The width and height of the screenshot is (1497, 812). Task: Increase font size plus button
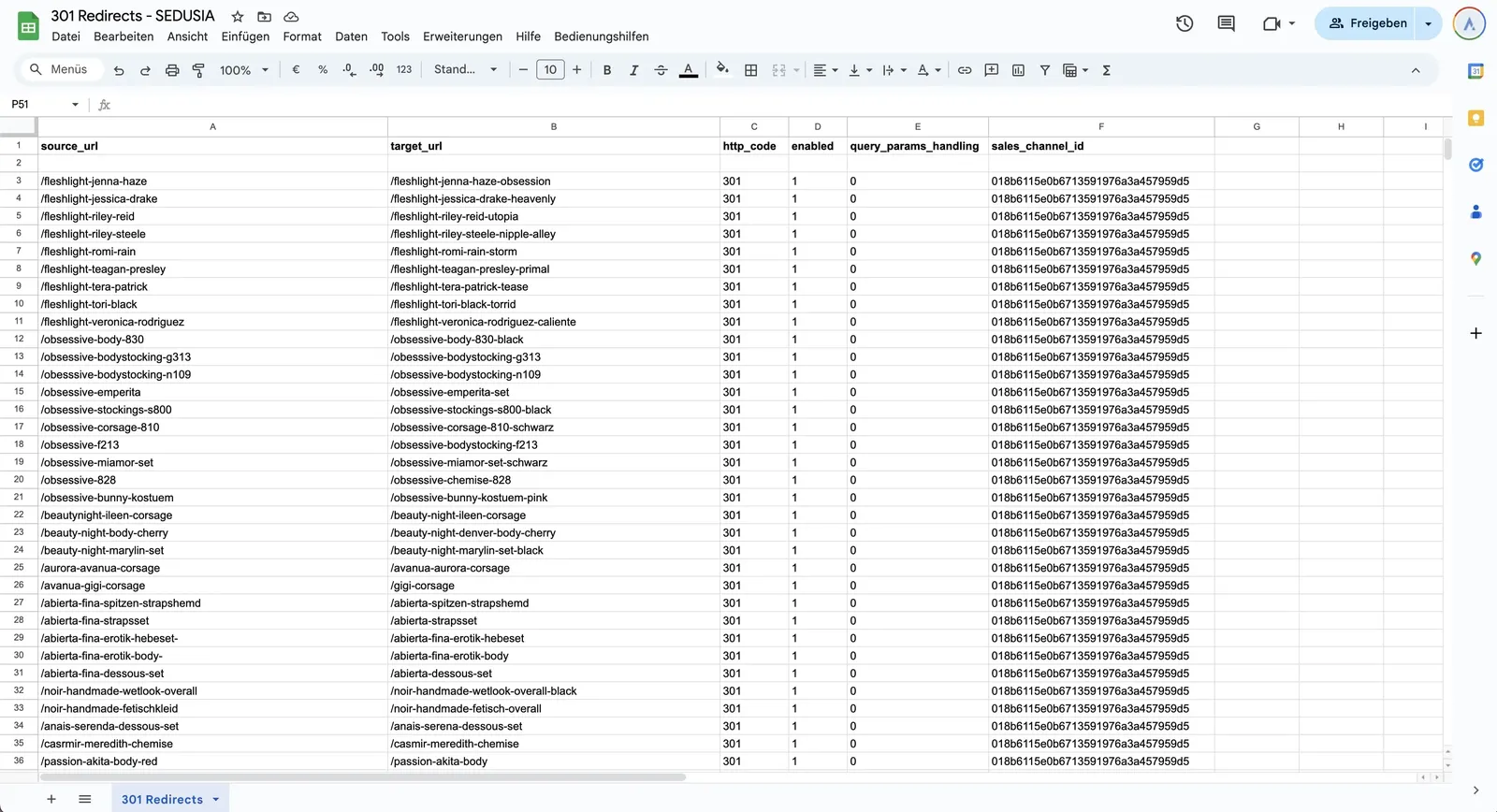click(x=576, y=69)
